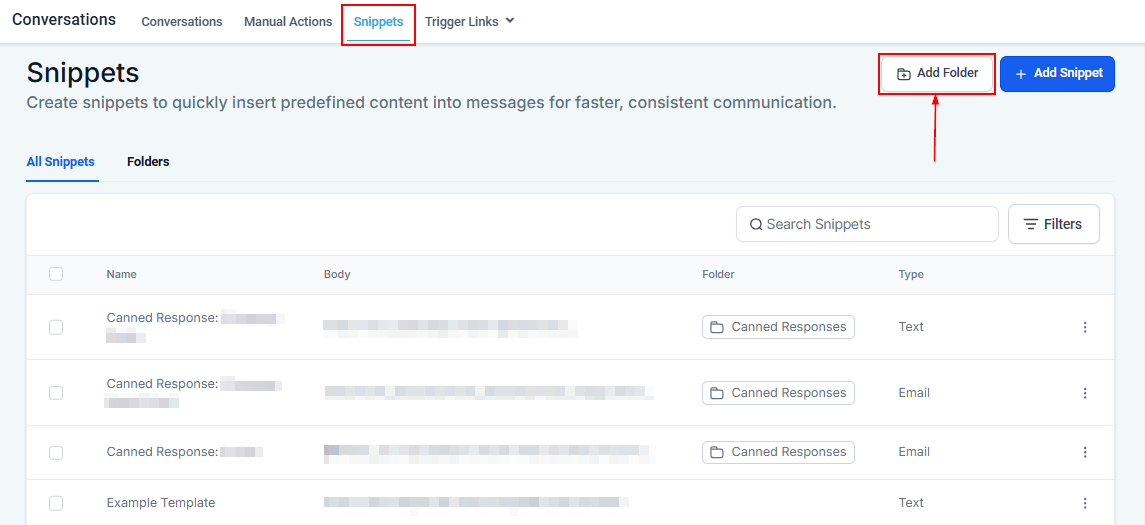Open three-dot menu for third snippet row

1085,452
